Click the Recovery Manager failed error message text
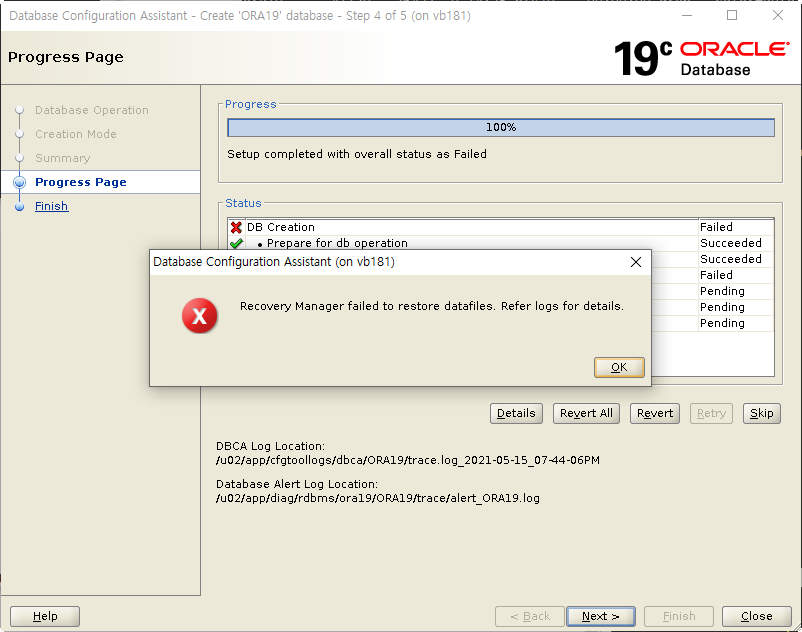This screenshot has width=802, height=632. 432,306
